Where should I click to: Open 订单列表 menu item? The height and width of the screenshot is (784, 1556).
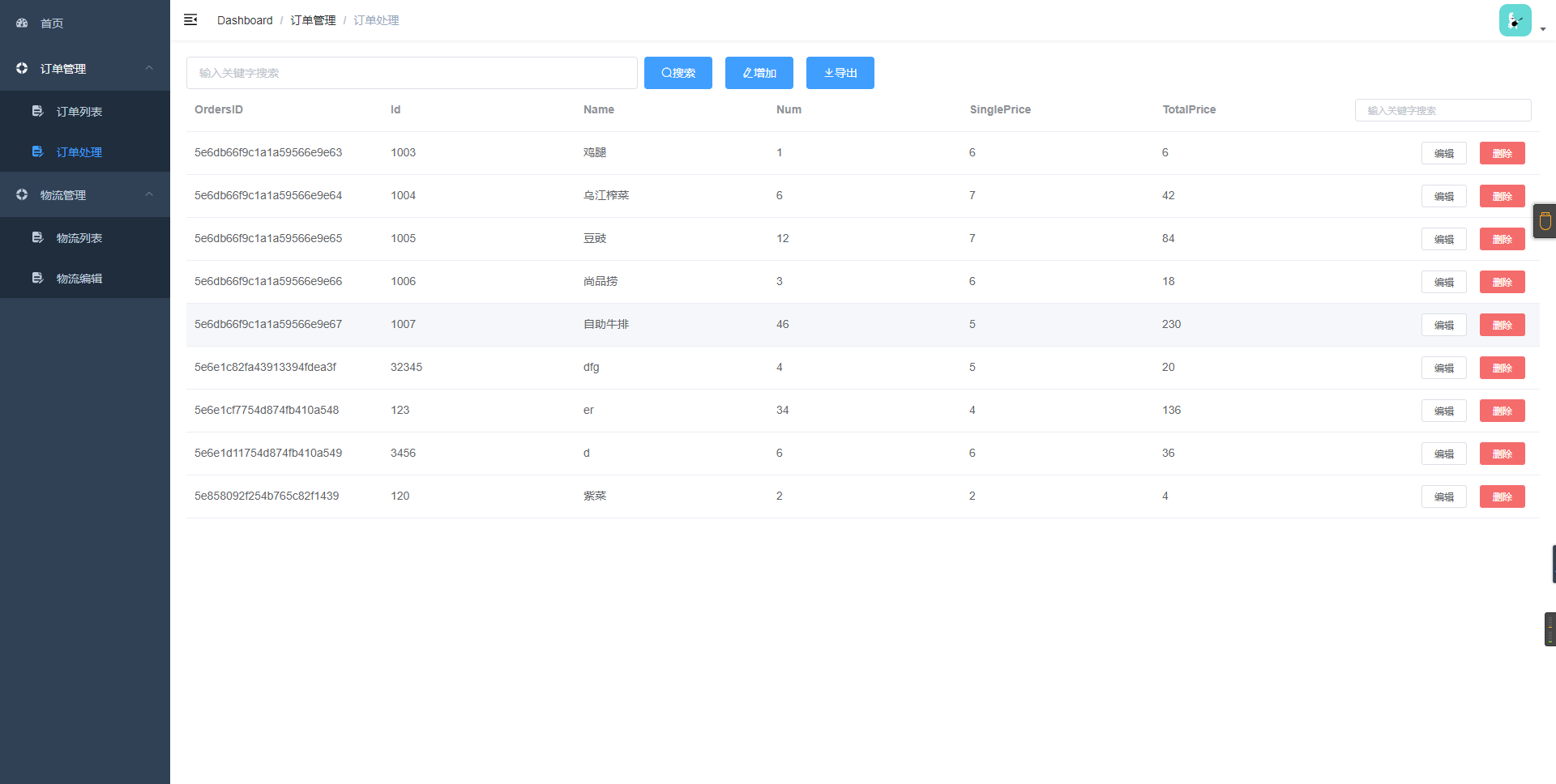[x=85, y=111]
